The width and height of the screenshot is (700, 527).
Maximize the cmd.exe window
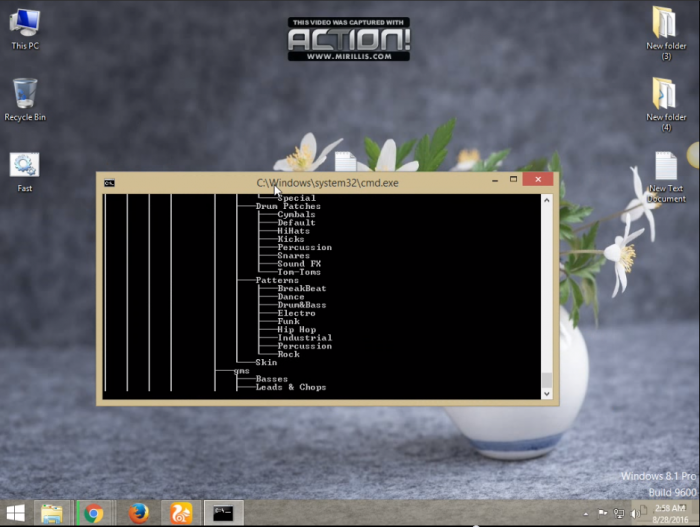pyautogui.click(x=513, y=180)
